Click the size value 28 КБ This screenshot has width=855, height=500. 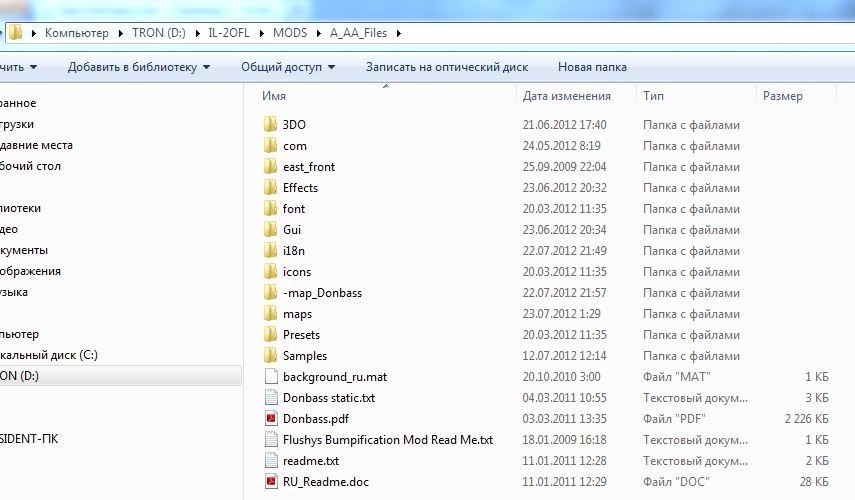(814, 482)
